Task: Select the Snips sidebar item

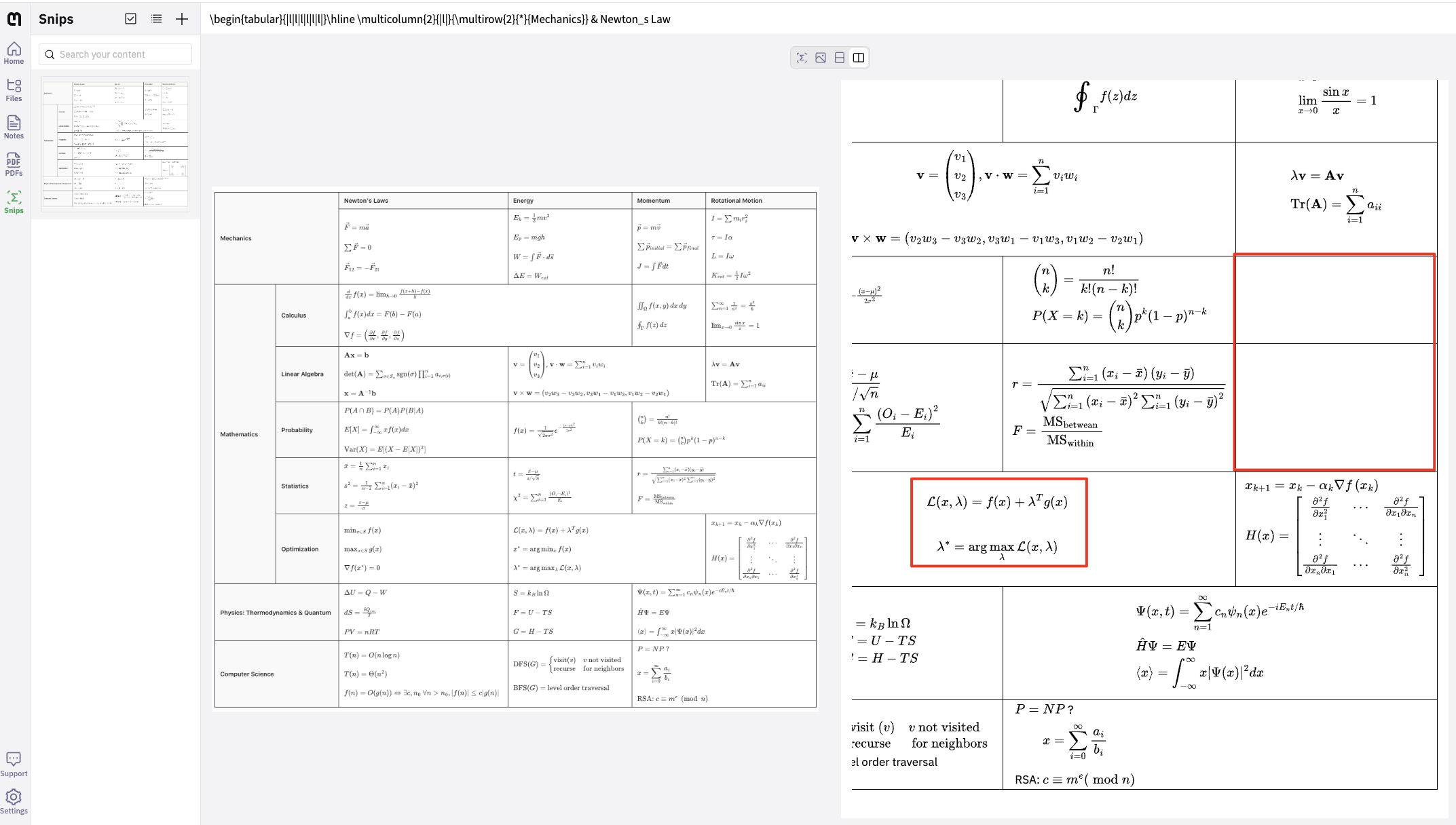Action: click(14, 202)
